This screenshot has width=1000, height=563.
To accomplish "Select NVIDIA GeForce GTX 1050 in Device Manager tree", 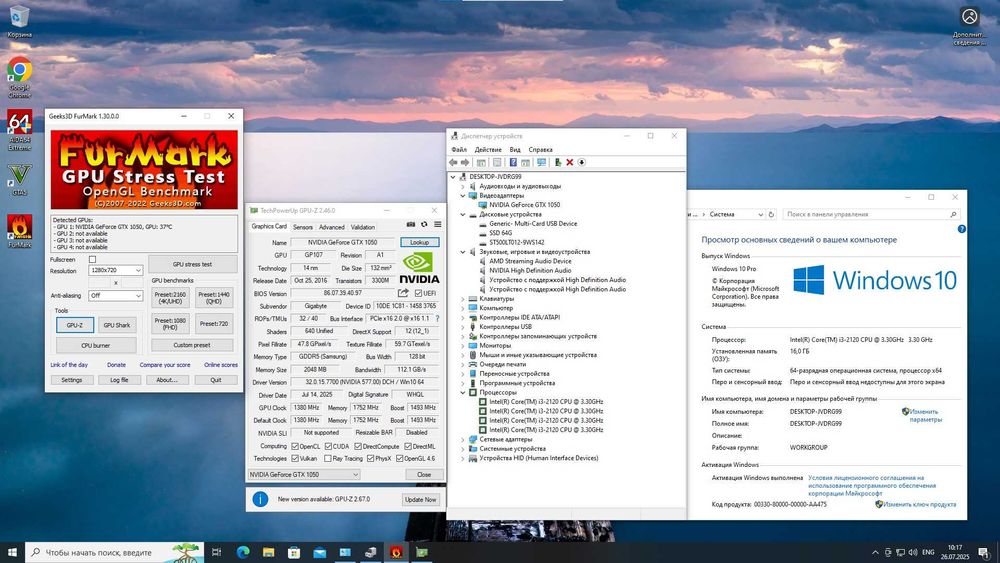I will click(524, 205).
